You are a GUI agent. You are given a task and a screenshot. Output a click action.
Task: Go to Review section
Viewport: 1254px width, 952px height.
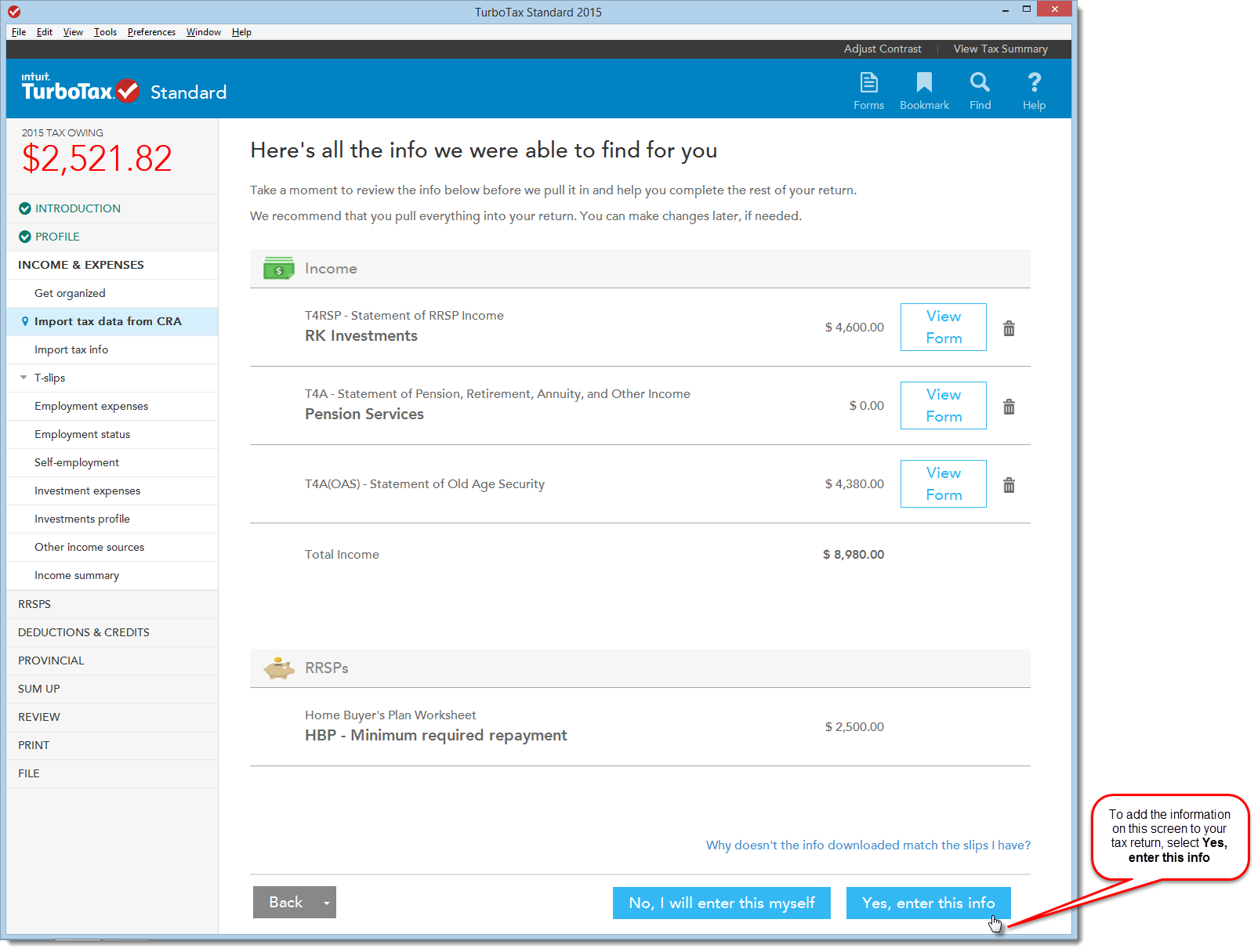point(112,717)
